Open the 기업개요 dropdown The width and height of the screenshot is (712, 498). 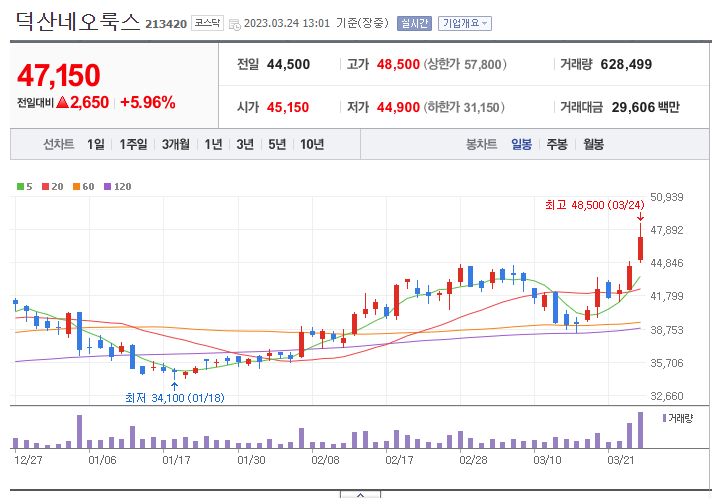tap(465, 23)
